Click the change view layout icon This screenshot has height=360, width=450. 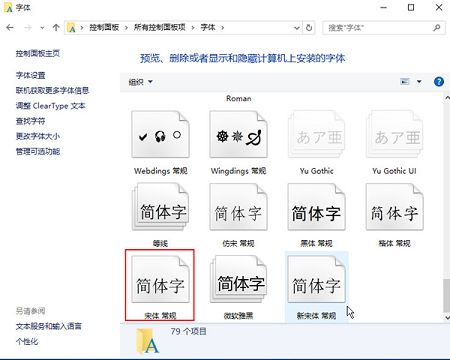405,81
